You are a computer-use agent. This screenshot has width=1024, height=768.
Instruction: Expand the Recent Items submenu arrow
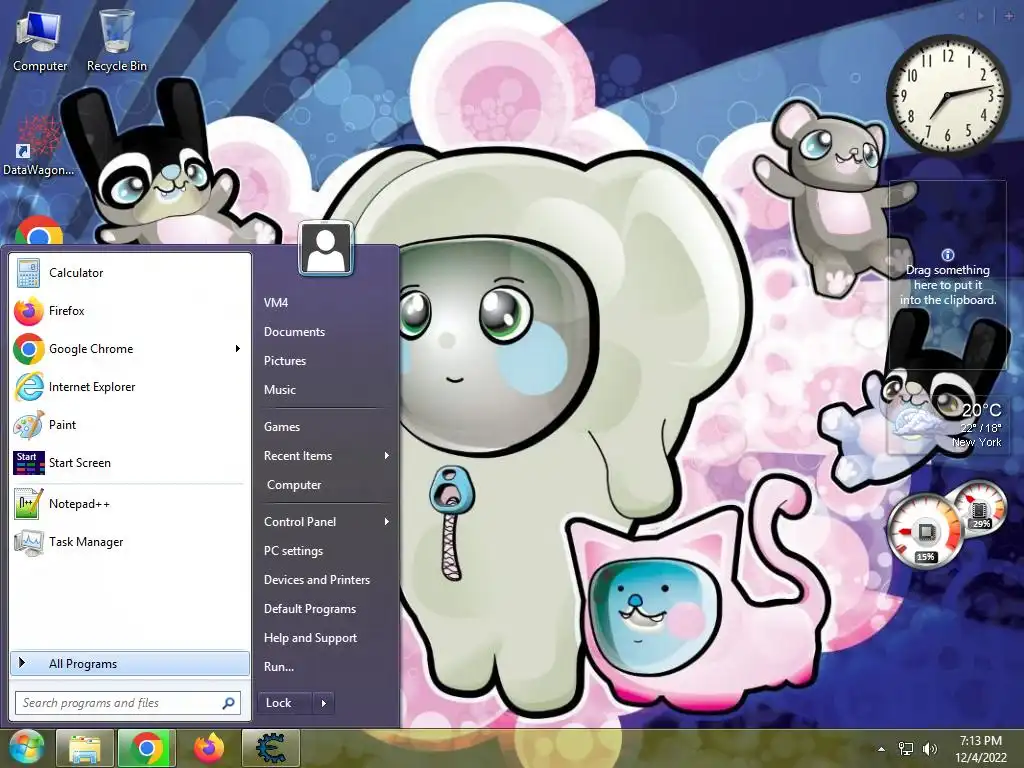pos(387,456)
